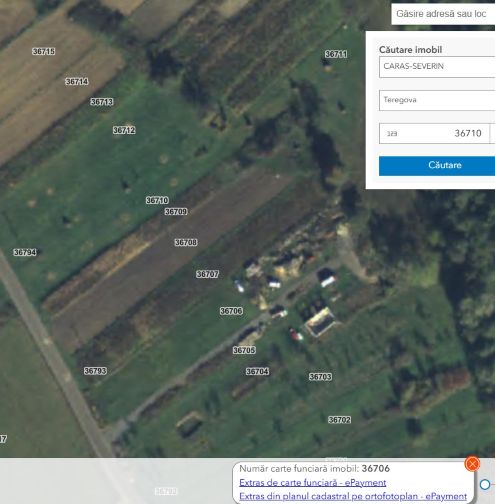Select parcel label 36794 near the road
This screenshot has height=504, width=495.
[25, 252]
